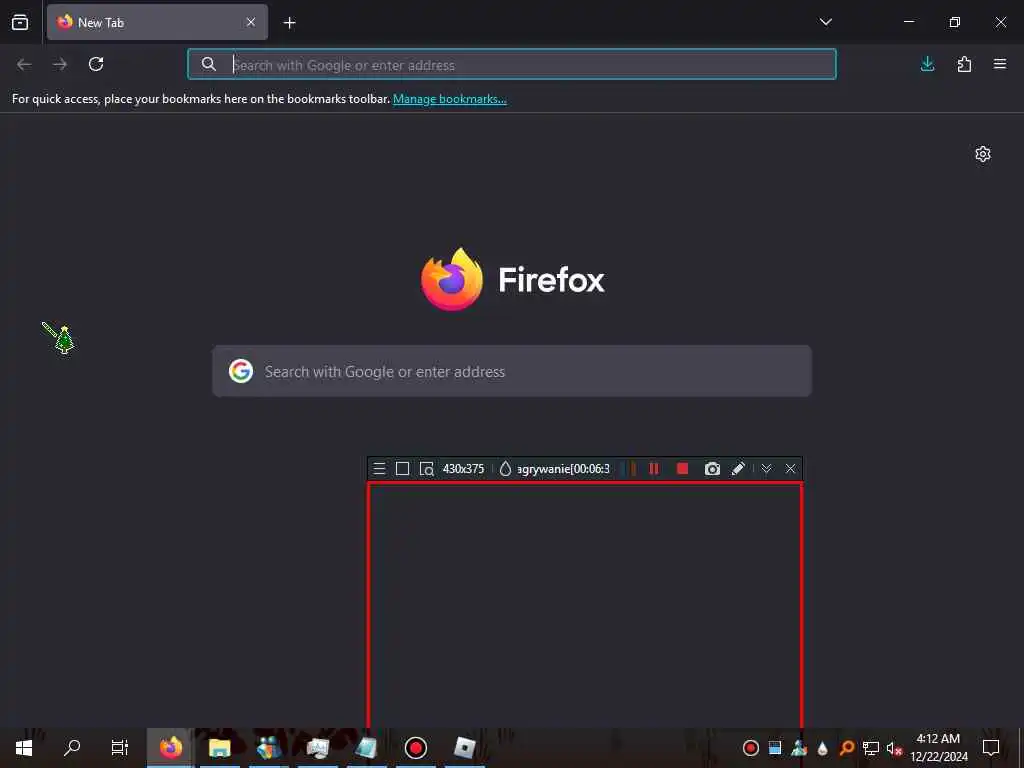Screen dimensions: 1024x768
Task: Go forward one page
Action: (60, 64)
